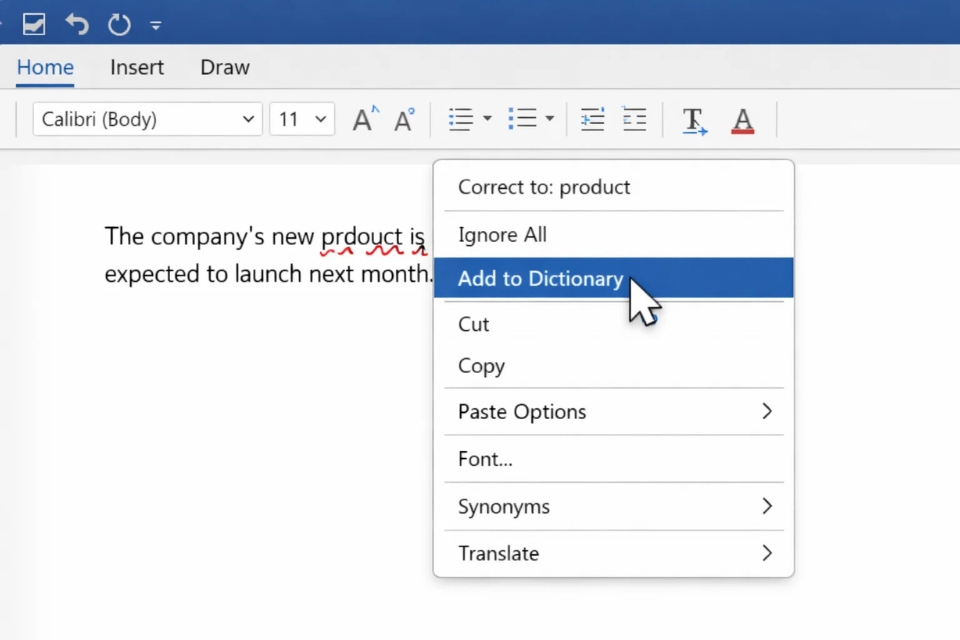Expand the second list style arrow
Image resolution: width=960 pixels, height=640 pixels.
[550, 120]
